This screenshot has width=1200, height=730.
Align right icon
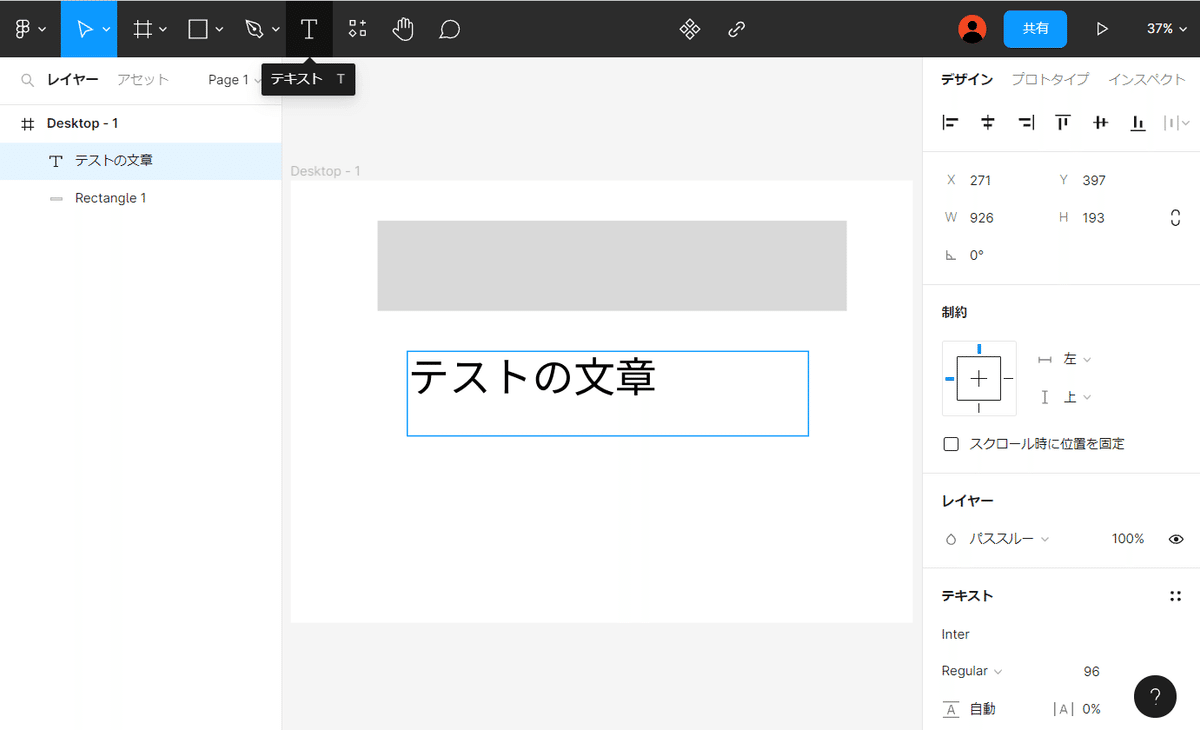tap(1026, 123)
